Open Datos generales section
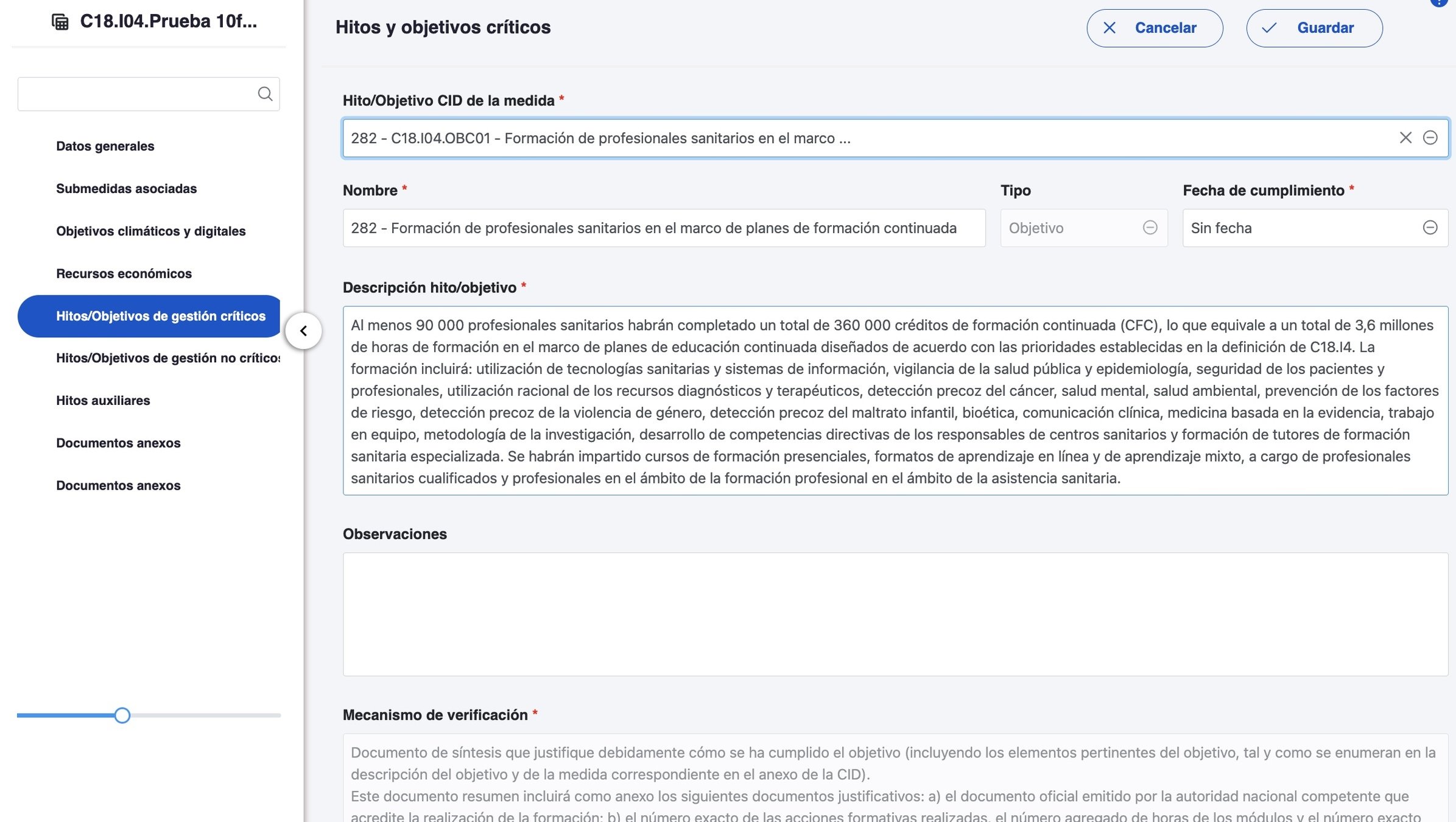The height and width of the screenshot is (822, 1456). 105,146
